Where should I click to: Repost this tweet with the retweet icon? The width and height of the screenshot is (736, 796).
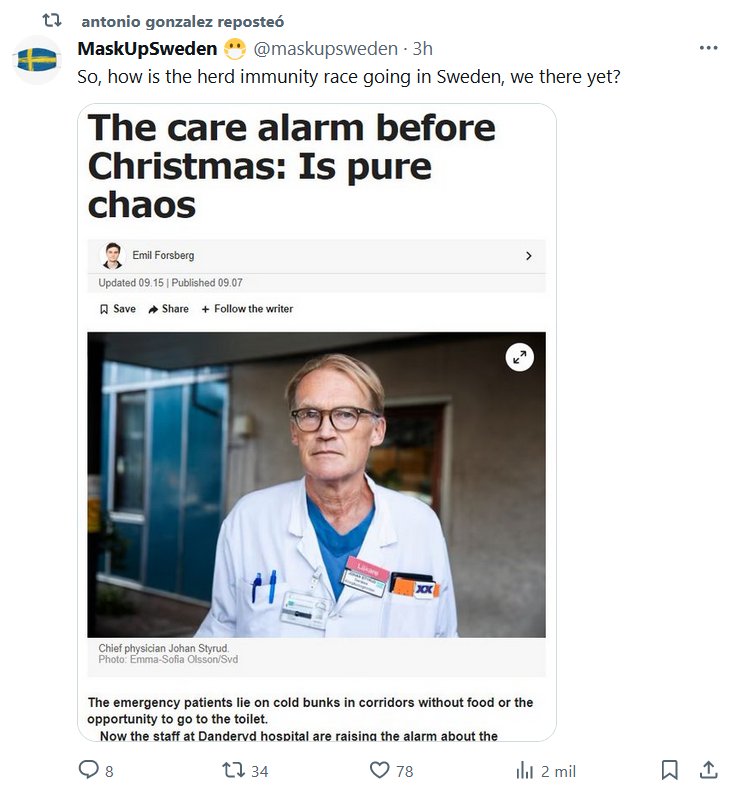[234, 770]
